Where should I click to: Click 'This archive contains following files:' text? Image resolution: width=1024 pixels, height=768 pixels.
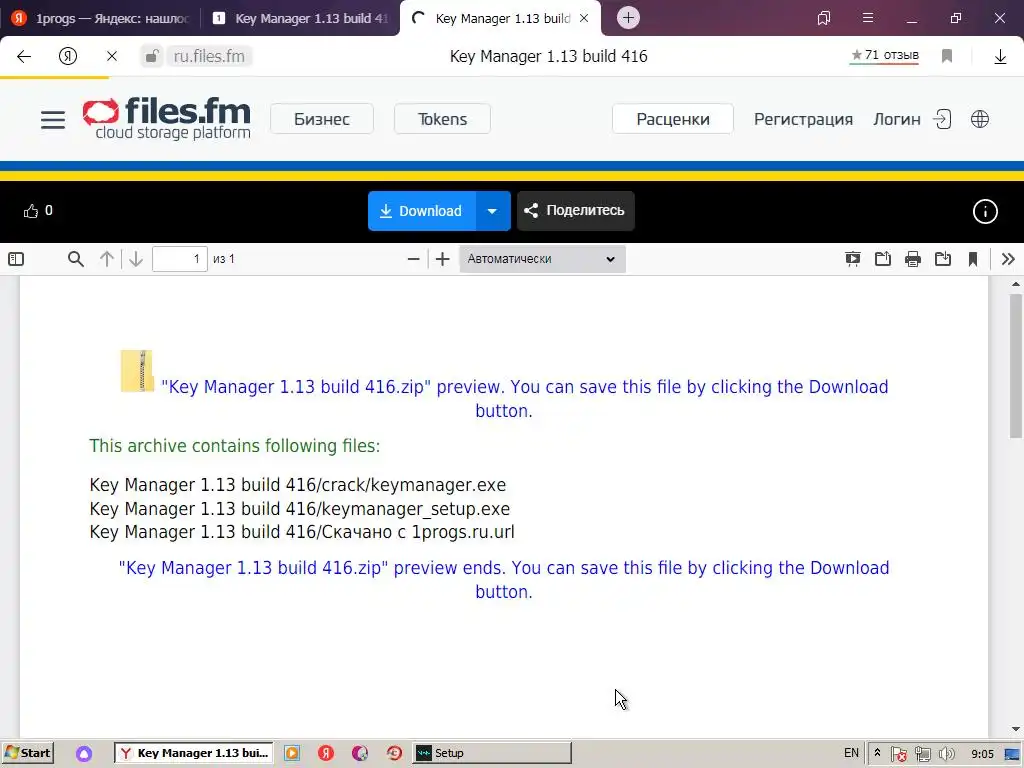coord(234,446)
